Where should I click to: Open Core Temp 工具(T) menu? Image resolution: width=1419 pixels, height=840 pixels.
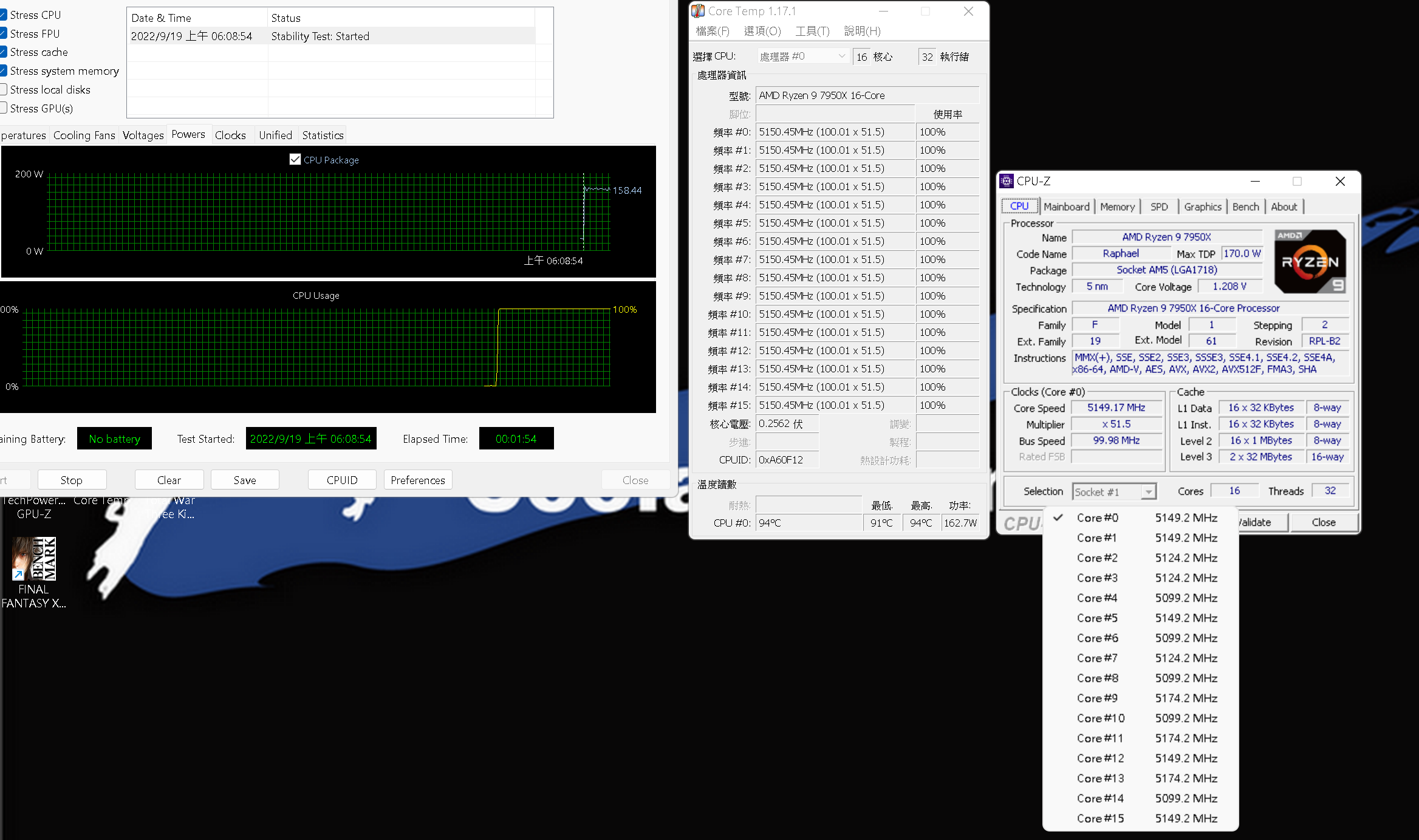pyautogui.click(x=812, y=31)
